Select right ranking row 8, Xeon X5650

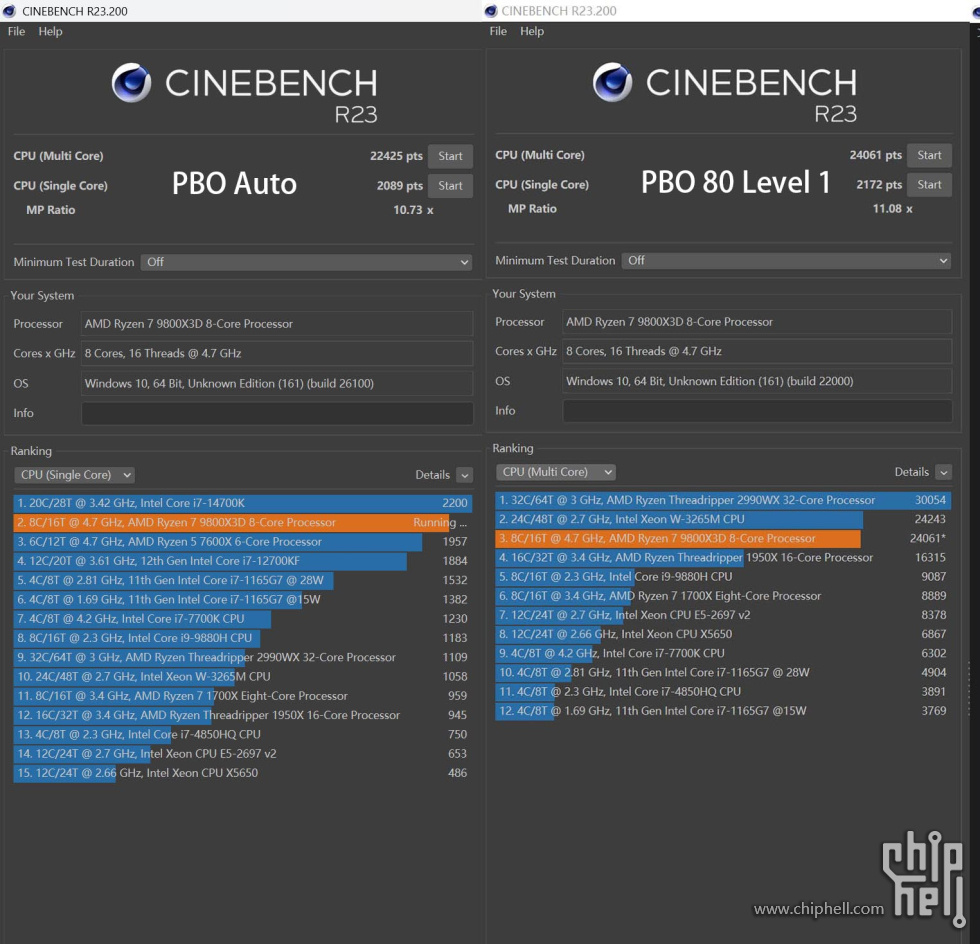[x=723, y=635]
